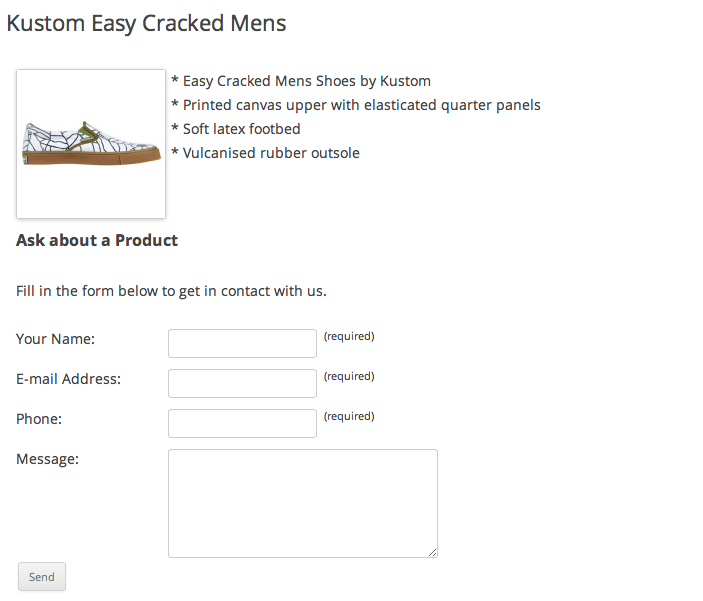Screen dimensions: 703x601
Task: Select the E-mail Address text box
Action: pos(243,383)
